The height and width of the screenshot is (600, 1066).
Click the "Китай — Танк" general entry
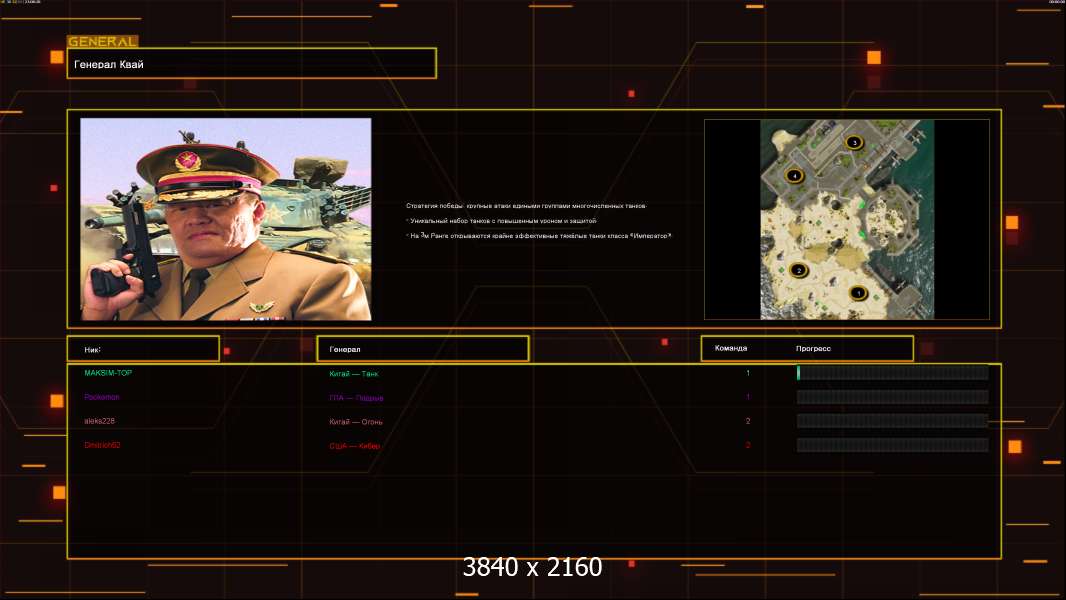(x=354, y=374)
